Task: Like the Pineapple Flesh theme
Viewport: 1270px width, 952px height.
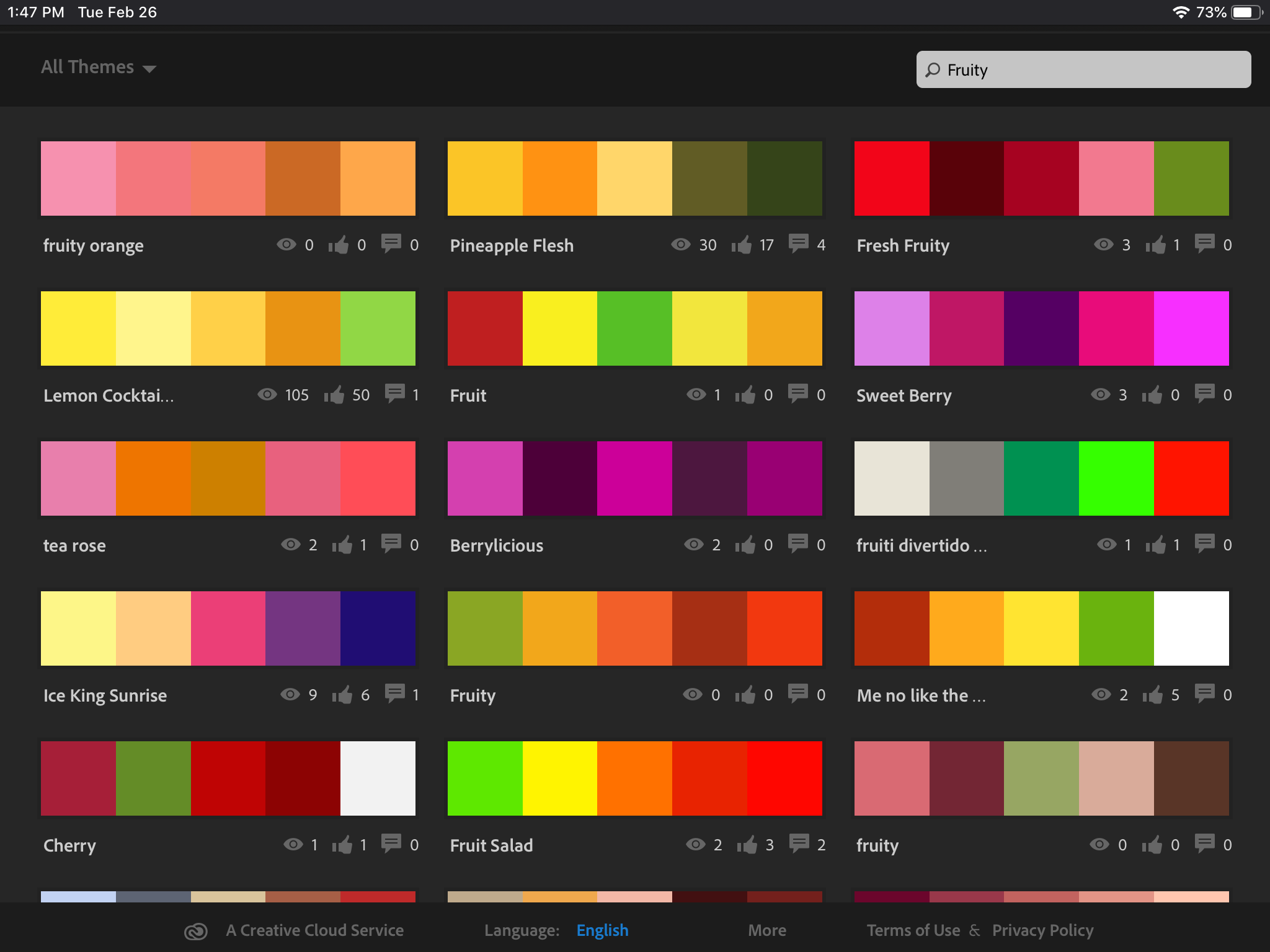Action: pyautogui.click(x=741, y=244)
